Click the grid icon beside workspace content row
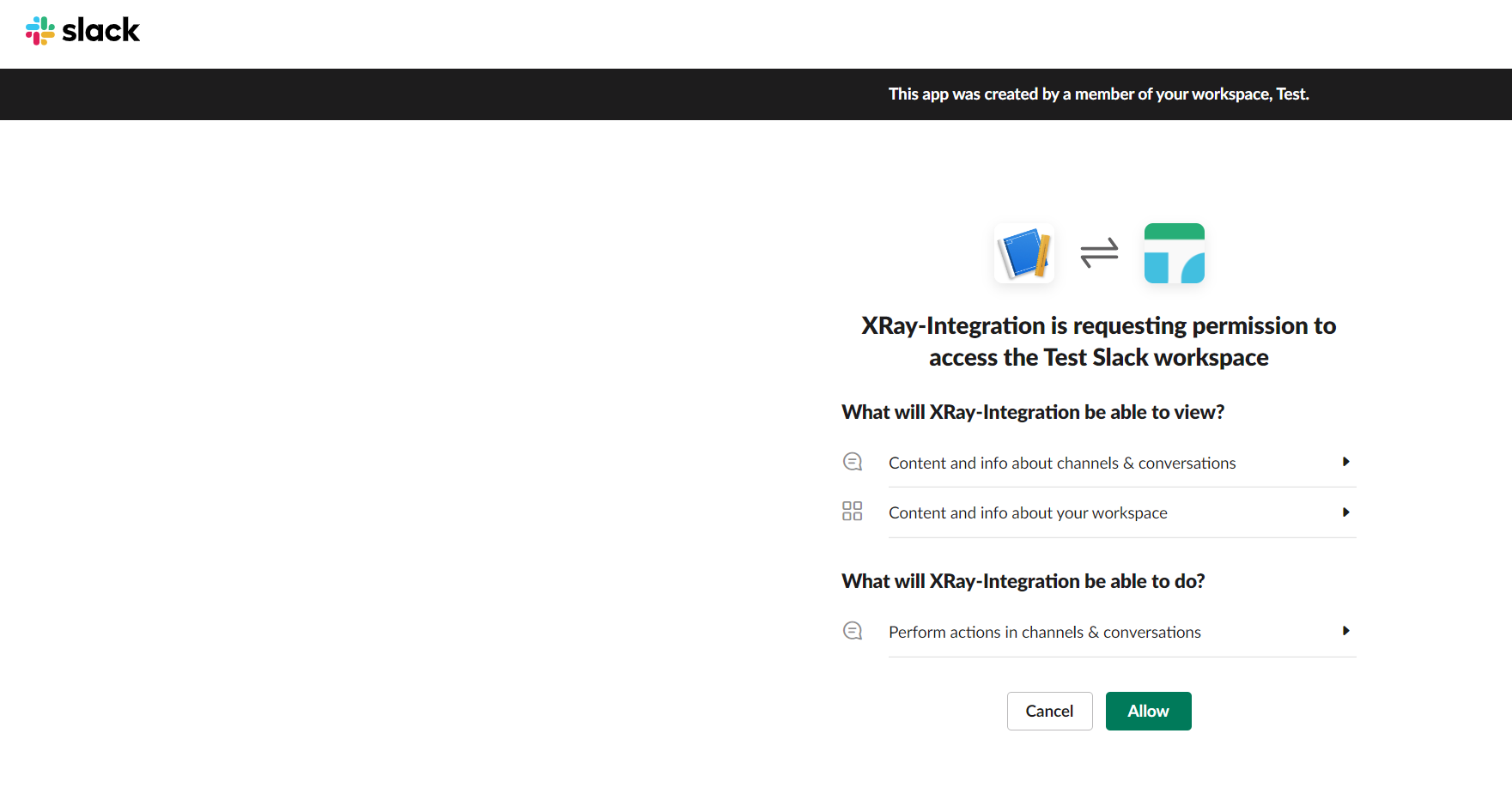The image size is (1512, 794). click(853, 512)
